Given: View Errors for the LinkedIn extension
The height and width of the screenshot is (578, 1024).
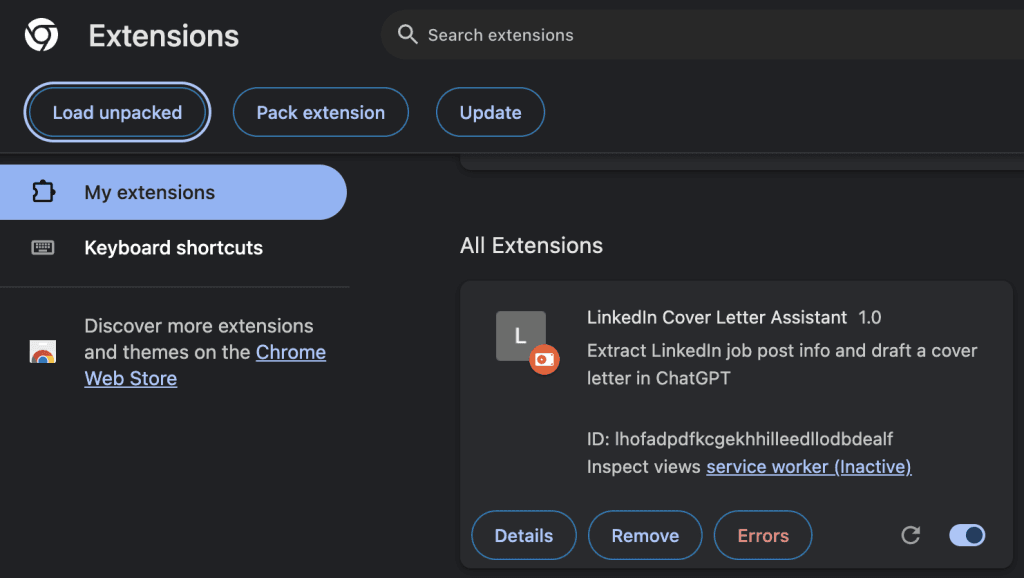Looking at the screenshot, I should [x=763, y=535].
